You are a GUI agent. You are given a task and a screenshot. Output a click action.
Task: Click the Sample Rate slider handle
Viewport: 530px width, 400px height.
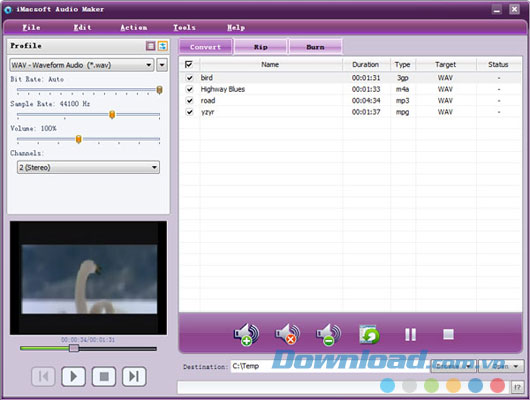point(112,115)
